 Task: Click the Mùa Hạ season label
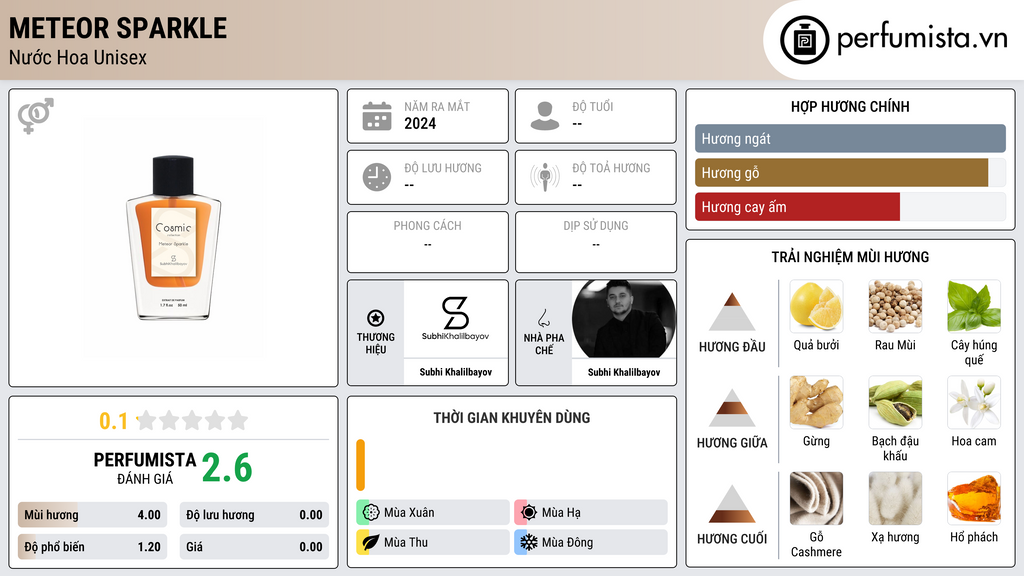pyautogui.click(x=561, y=513)
